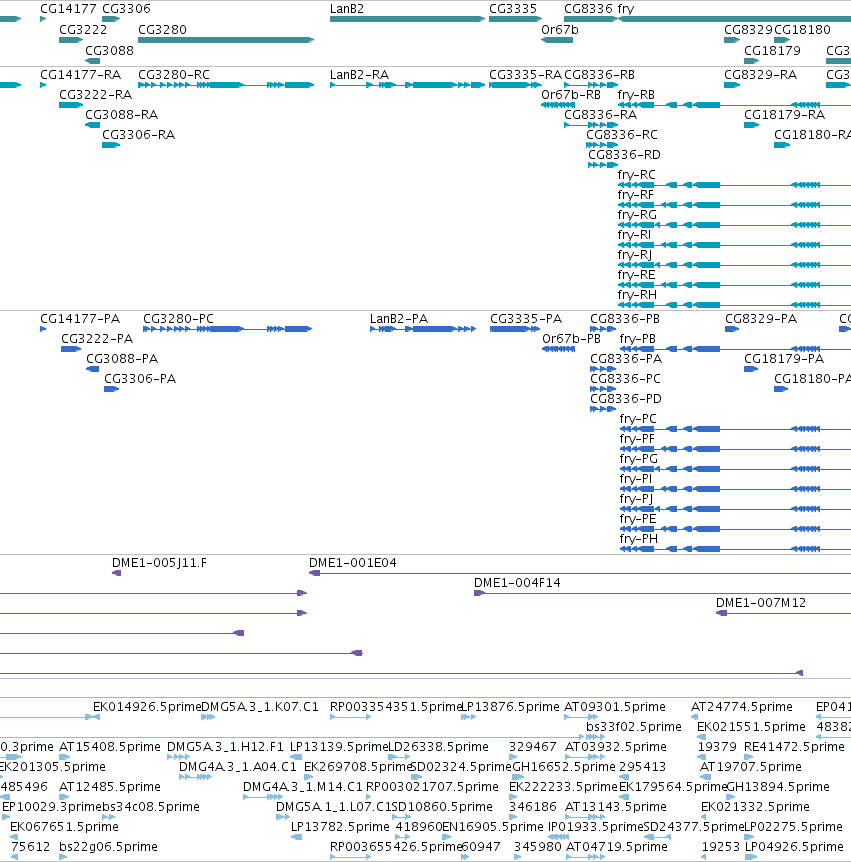Click the fry-RB transcript label
This screenshot has height=862, width=851.
[x=636, y=95]
